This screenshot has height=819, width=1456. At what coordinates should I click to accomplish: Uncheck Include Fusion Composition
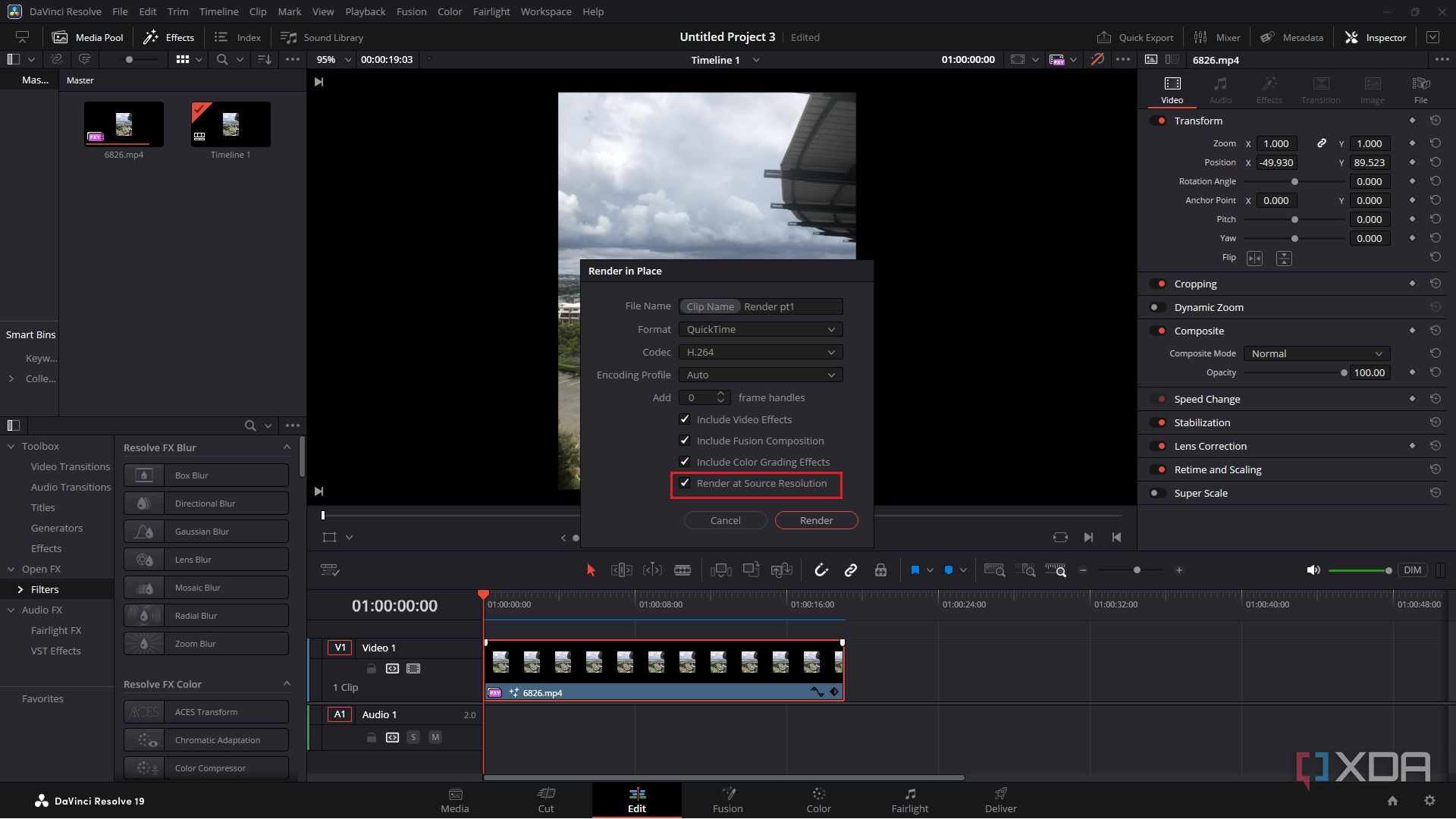click(685, 441)
